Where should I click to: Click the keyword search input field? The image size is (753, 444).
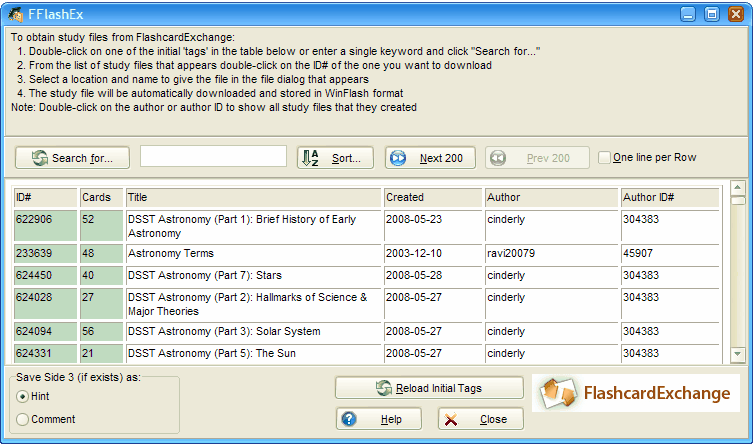click(x=213, y=156)
